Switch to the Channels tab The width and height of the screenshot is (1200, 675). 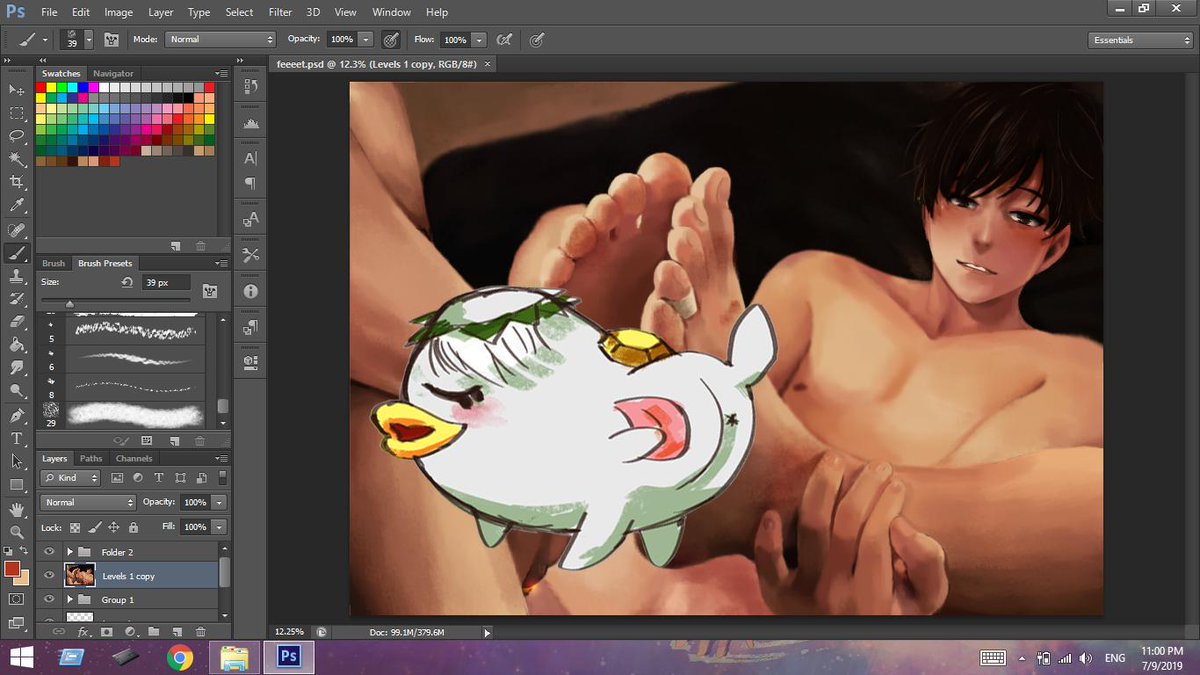134,458
